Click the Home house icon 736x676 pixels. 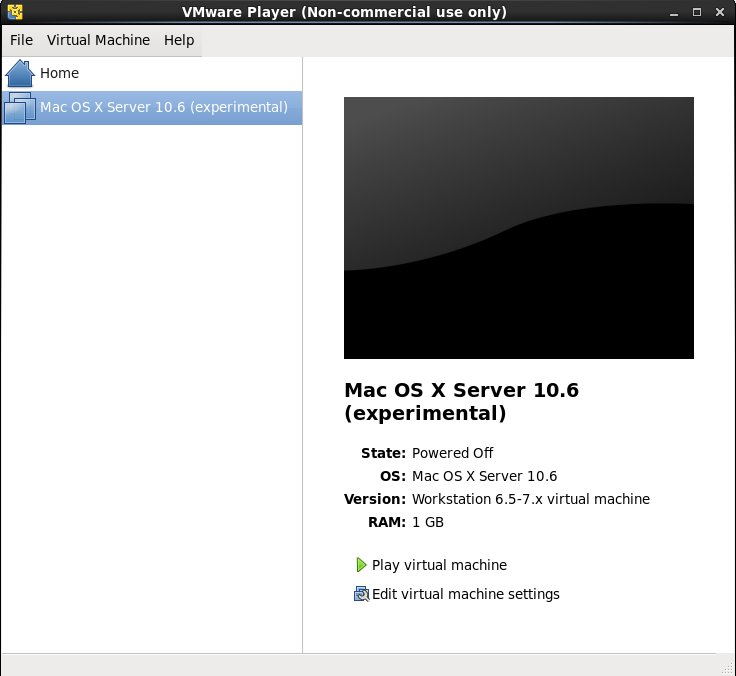[20, 73]
